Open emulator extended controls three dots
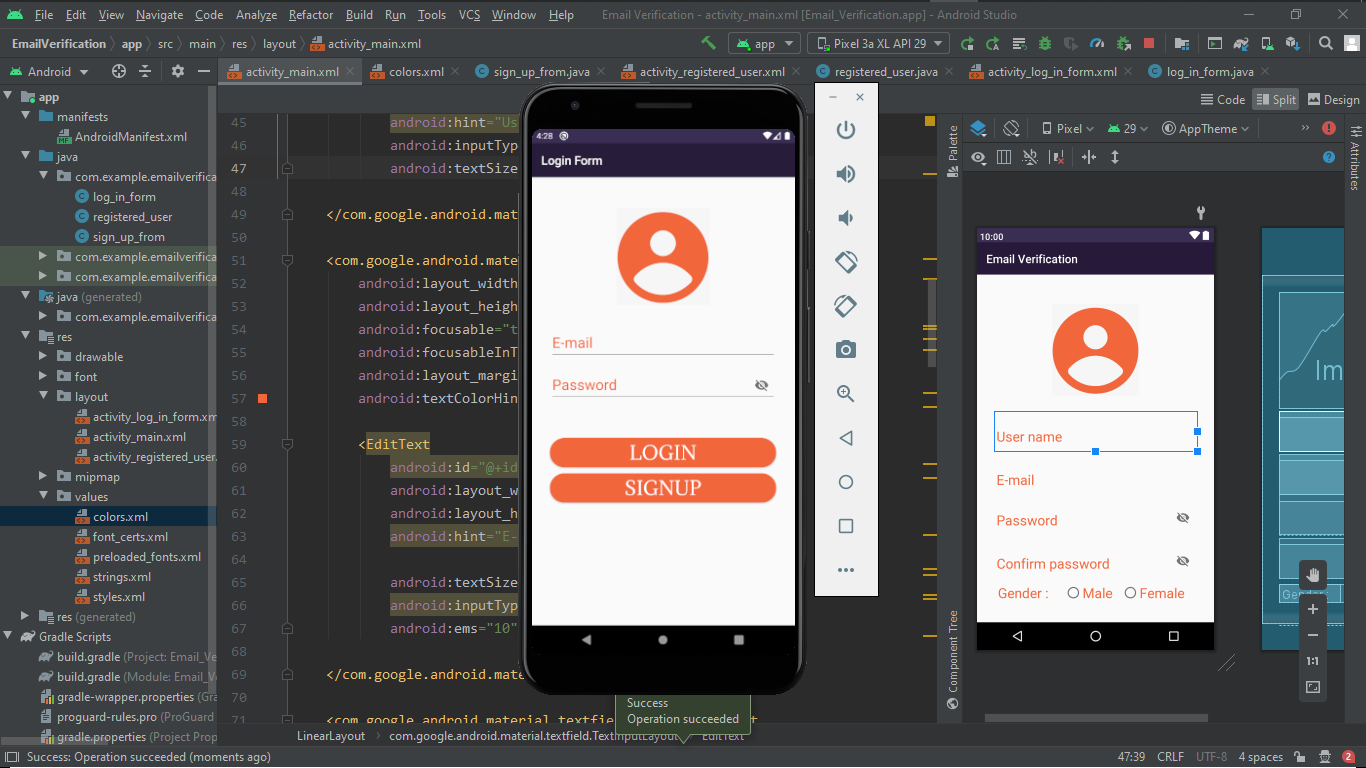1366x768 pixels. point(846,570)
